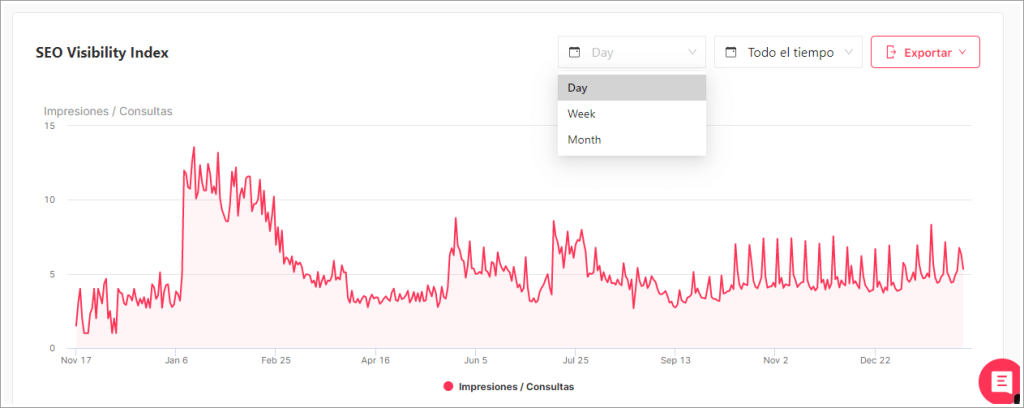
Task: Click the Exportar button
Action: point(925,52)
